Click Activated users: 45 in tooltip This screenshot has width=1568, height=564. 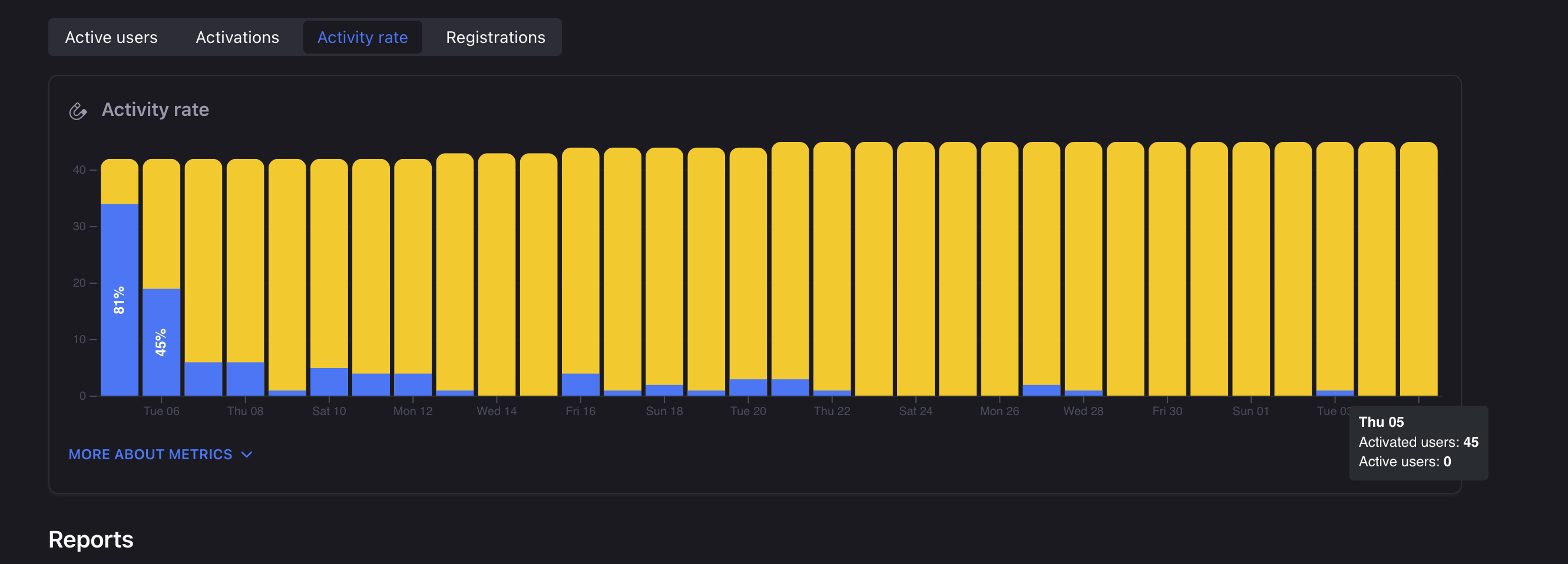coord(1418,442)
